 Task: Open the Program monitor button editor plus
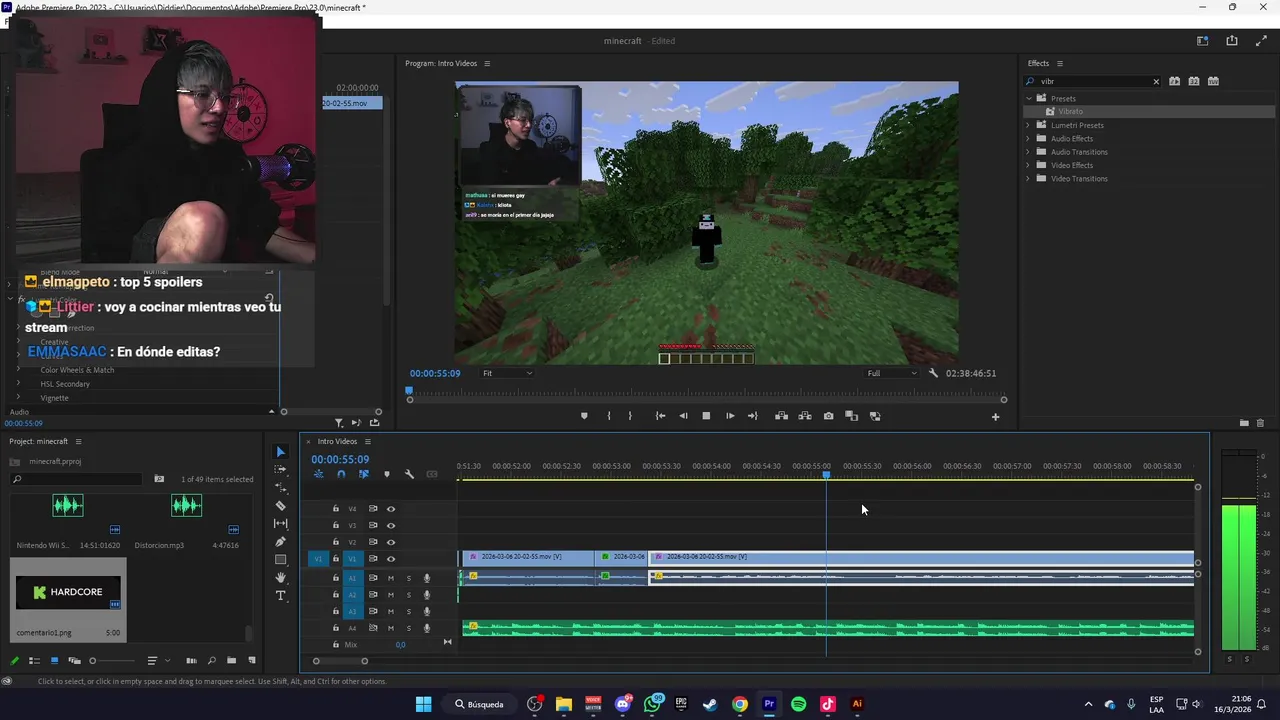[995, 417]
